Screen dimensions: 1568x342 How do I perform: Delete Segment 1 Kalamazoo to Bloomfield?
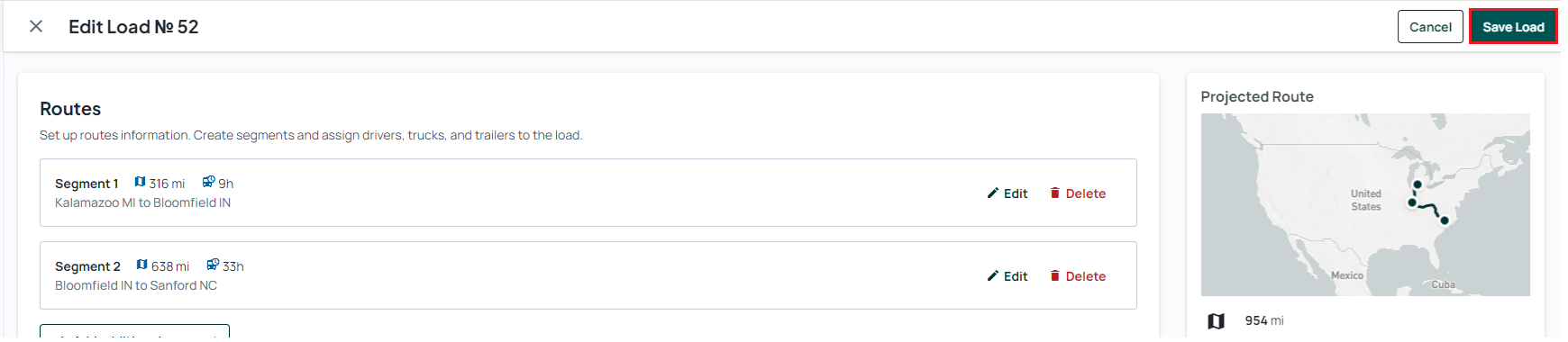coord(1077,193)
